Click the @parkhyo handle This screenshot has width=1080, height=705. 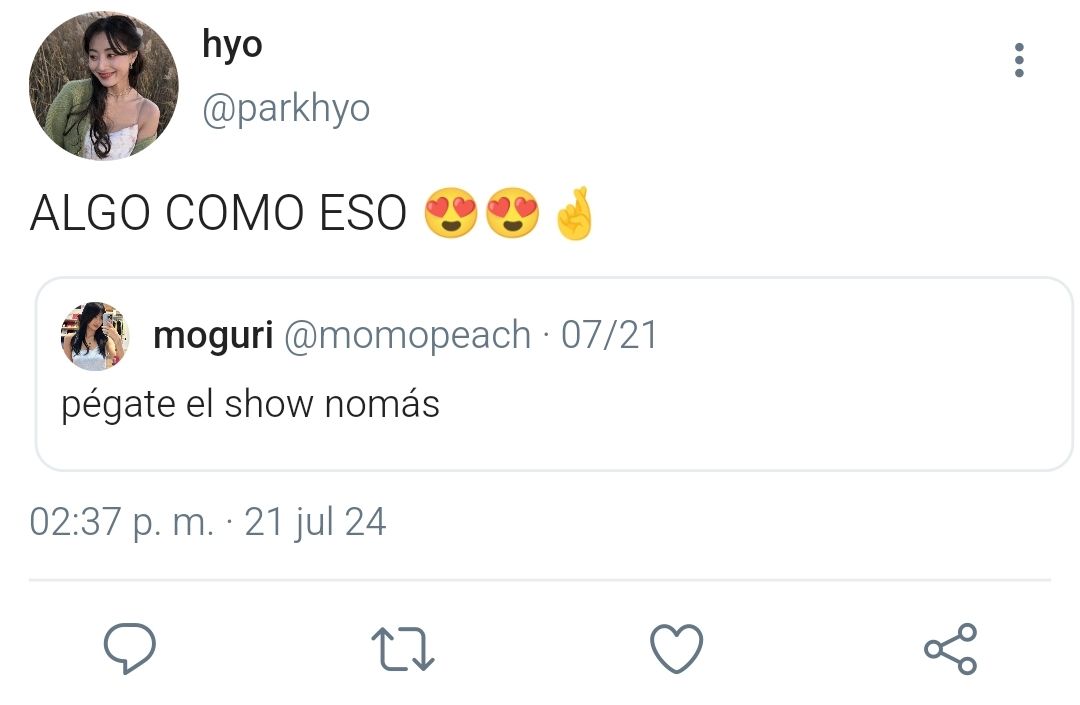(x=286, y=109)
